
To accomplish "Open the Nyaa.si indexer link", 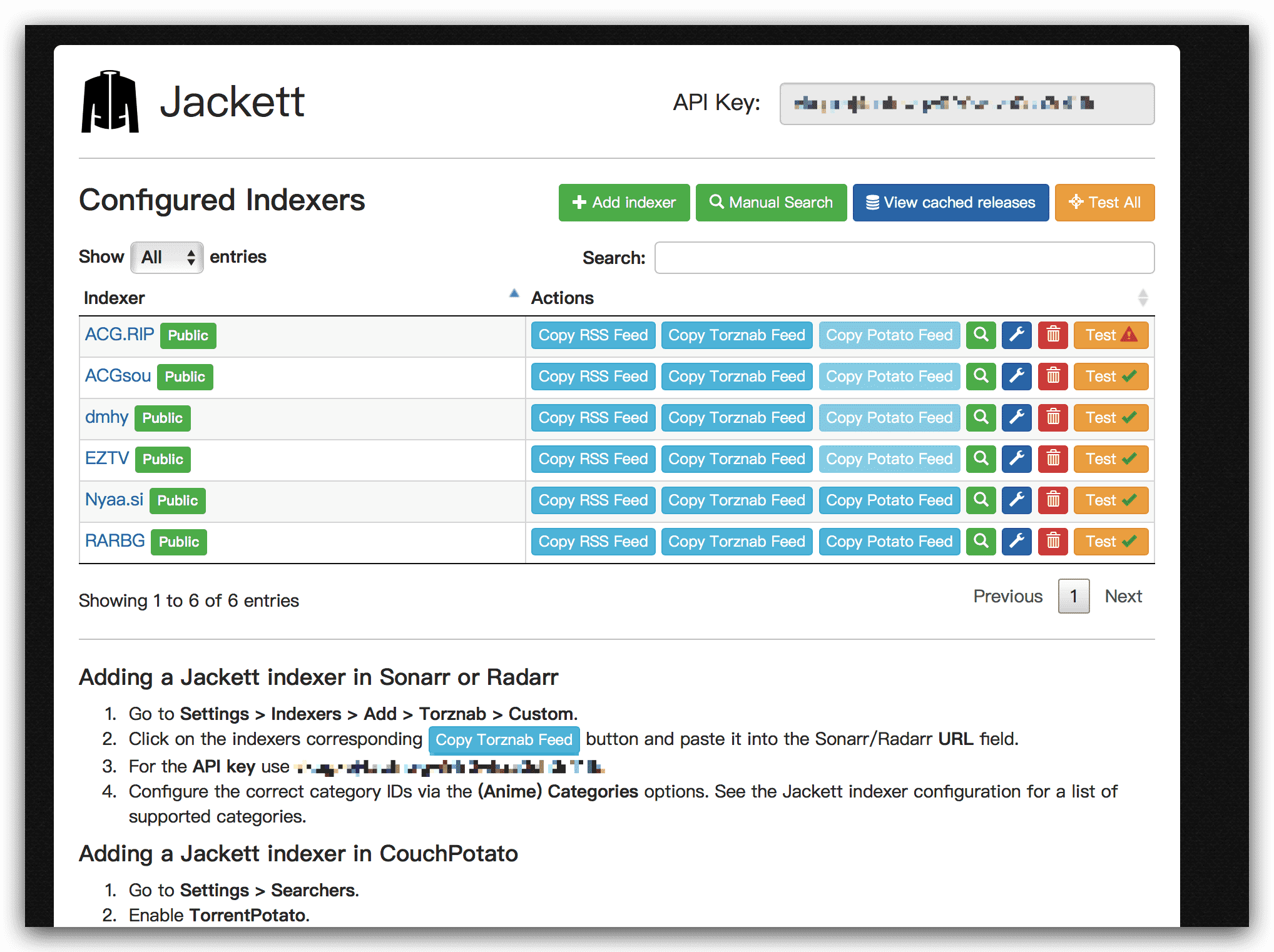I will (x=114, y=499).
